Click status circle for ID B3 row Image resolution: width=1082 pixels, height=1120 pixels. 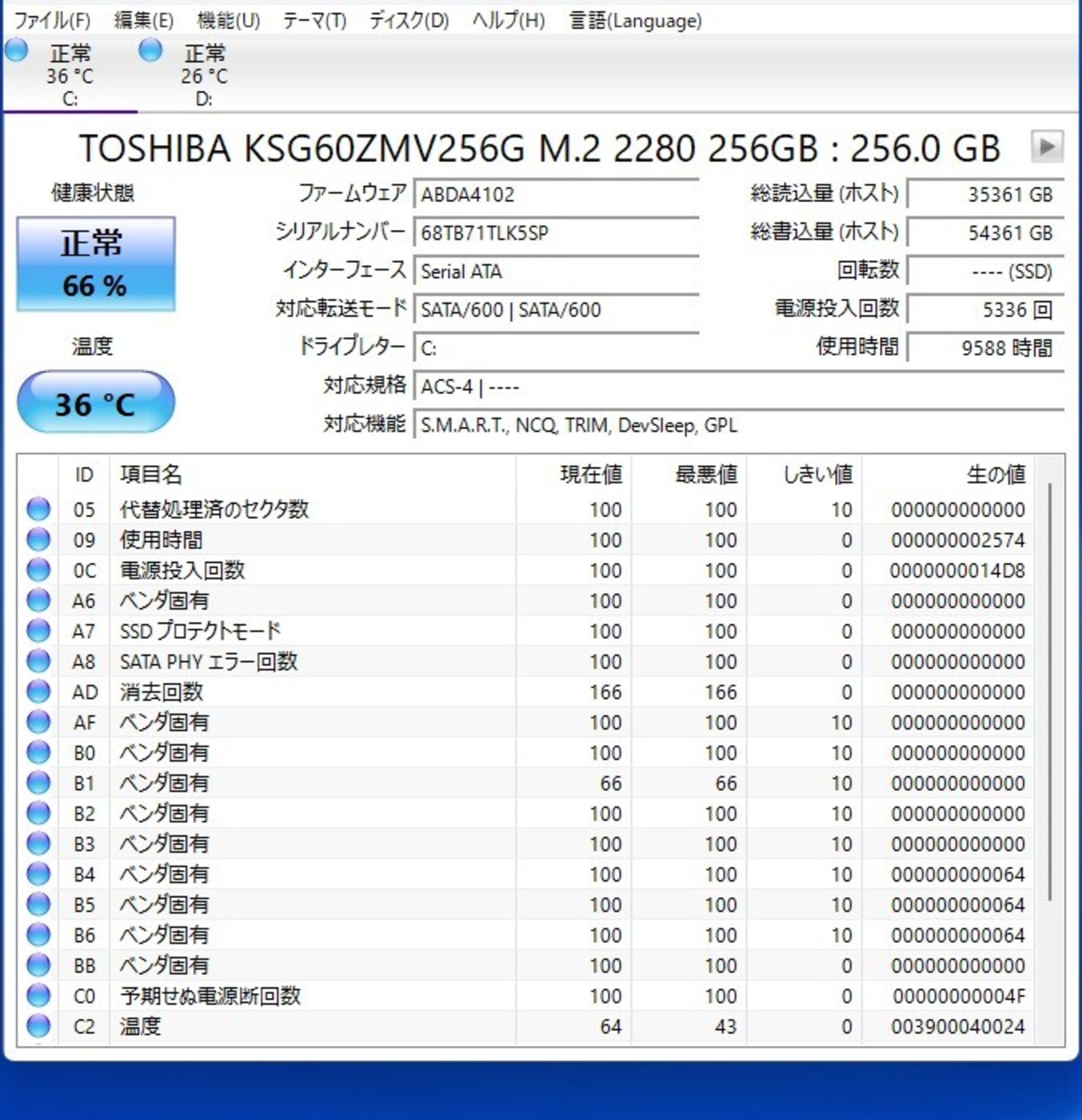point(38,844)
